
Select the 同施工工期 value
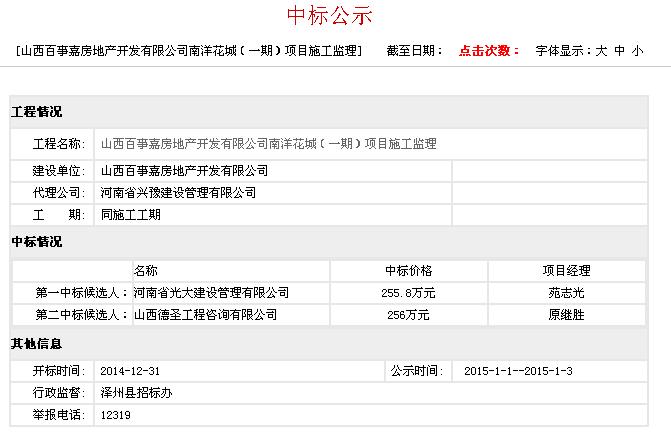tap(131, 215)
